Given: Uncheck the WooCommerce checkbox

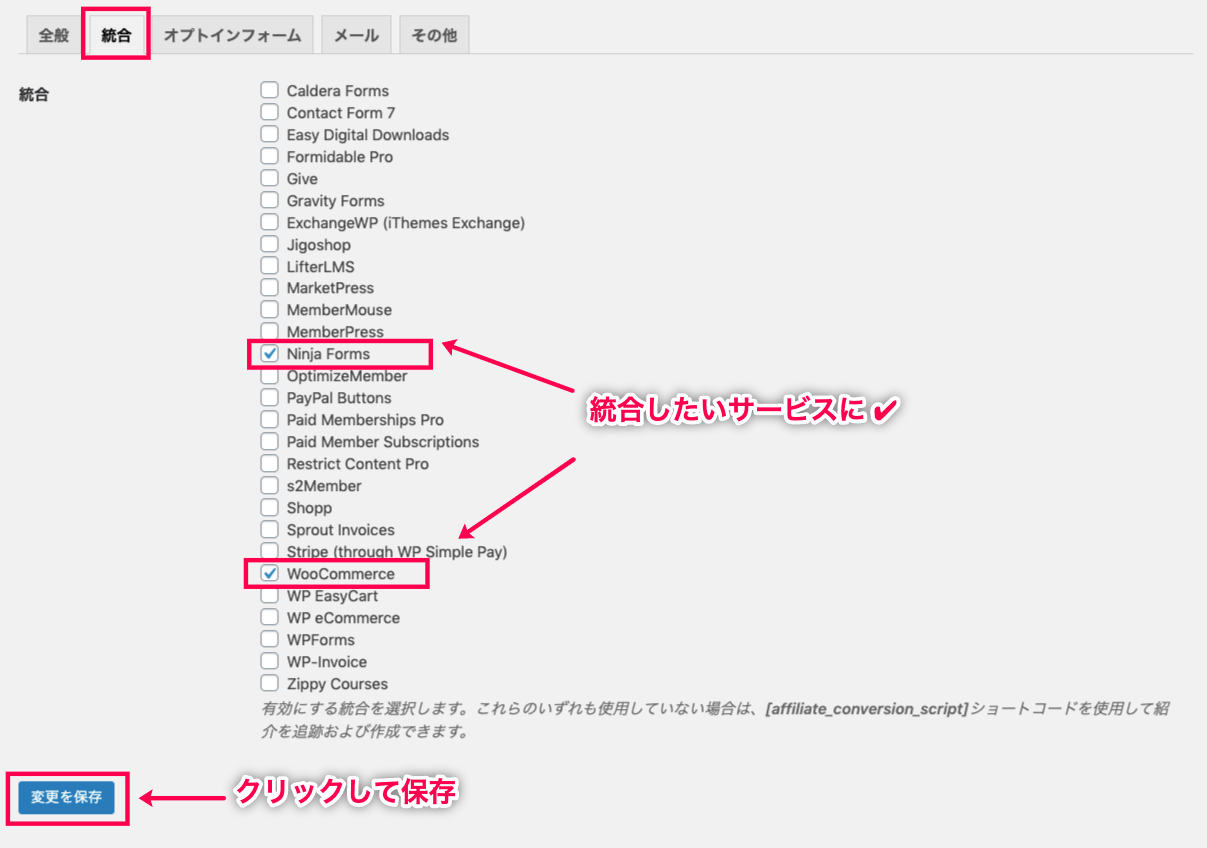Looking at the screenshot, I should (x=269, y=574).
